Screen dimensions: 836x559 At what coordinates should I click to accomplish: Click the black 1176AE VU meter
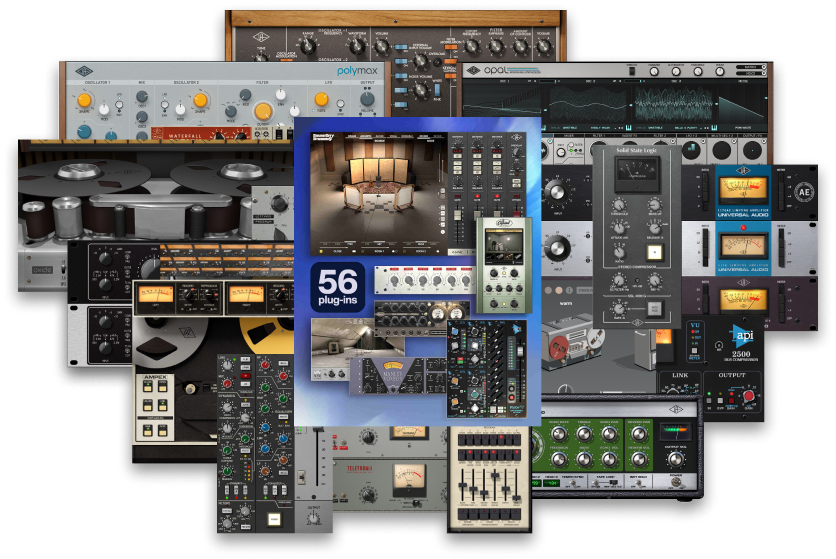pyautogui.click(x=742, y=191)
